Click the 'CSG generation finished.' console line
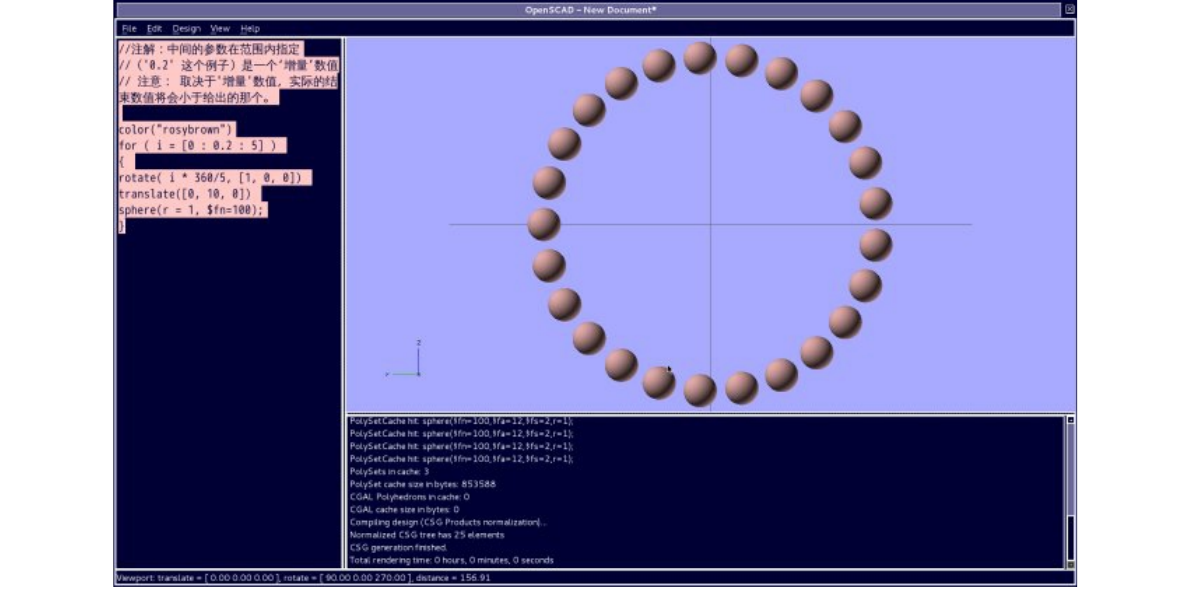Viewport: 1190px width, 606px height. 398,547
